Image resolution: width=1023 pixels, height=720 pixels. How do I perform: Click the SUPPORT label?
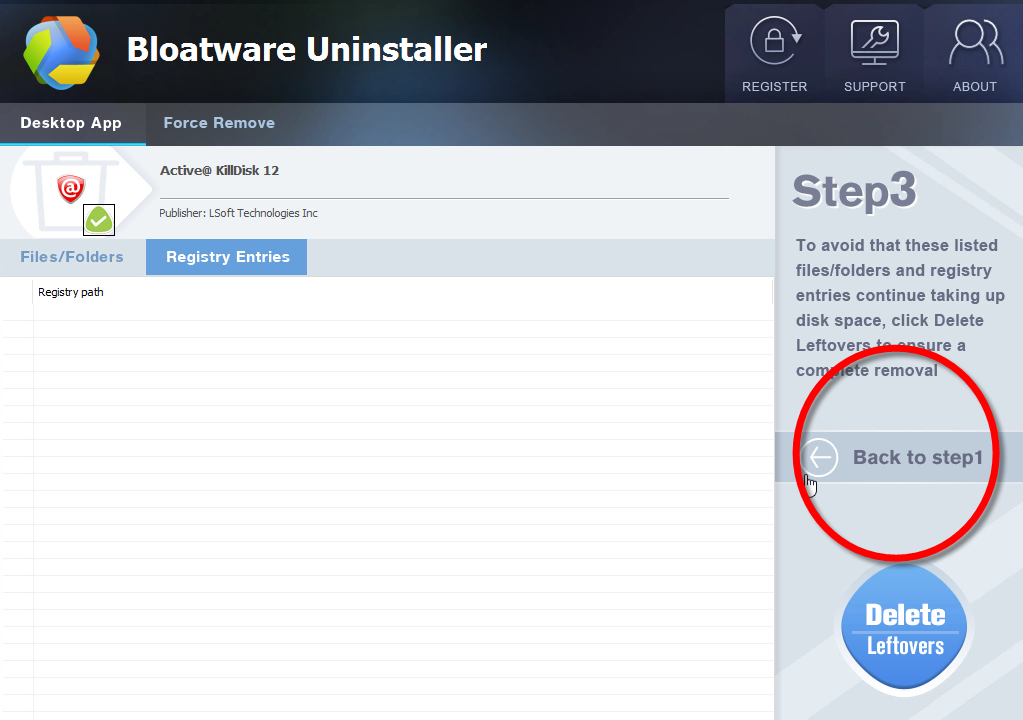[874, 87]
